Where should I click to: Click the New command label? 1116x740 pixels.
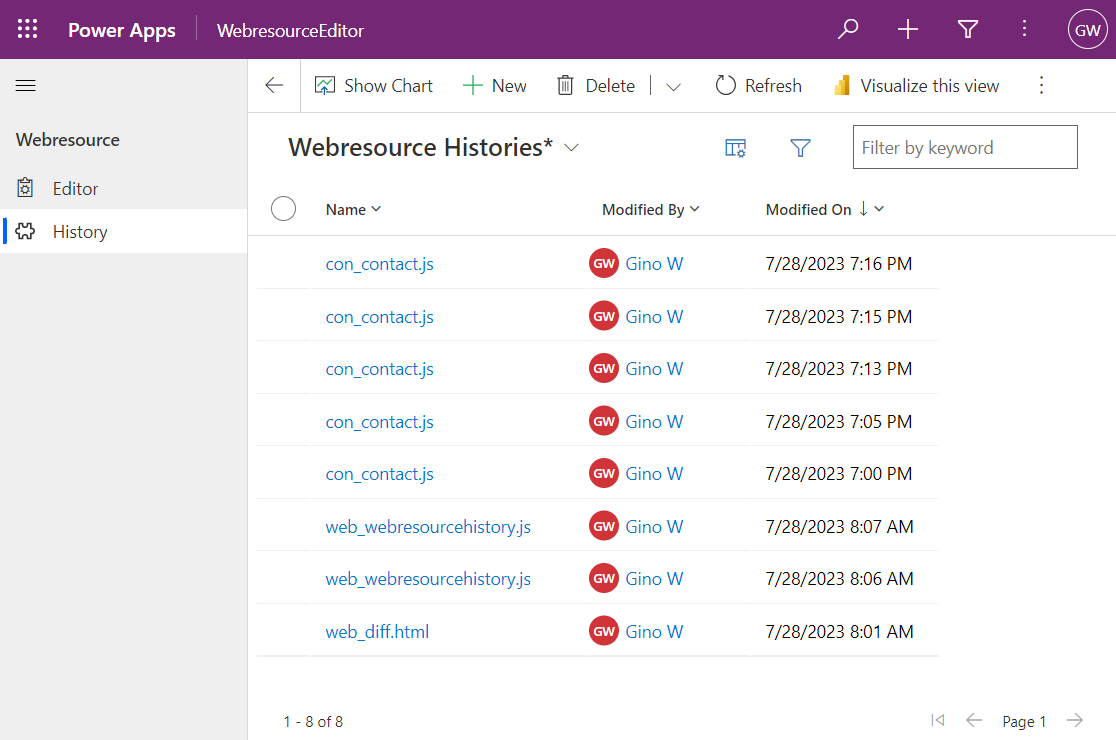point(509,86)
